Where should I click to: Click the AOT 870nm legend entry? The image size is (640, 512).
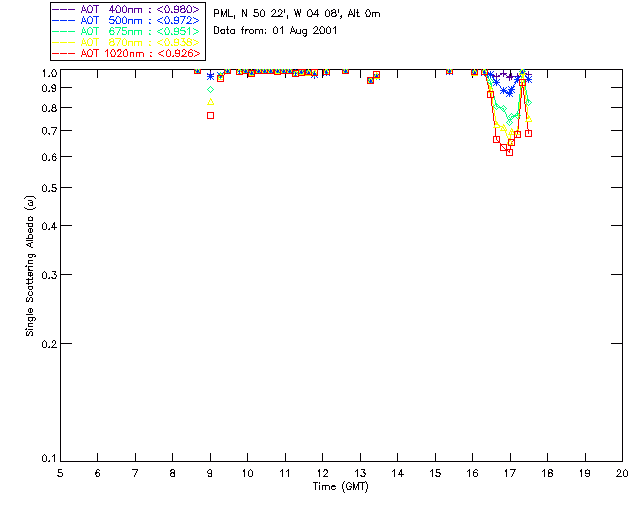tap(126, 42)
